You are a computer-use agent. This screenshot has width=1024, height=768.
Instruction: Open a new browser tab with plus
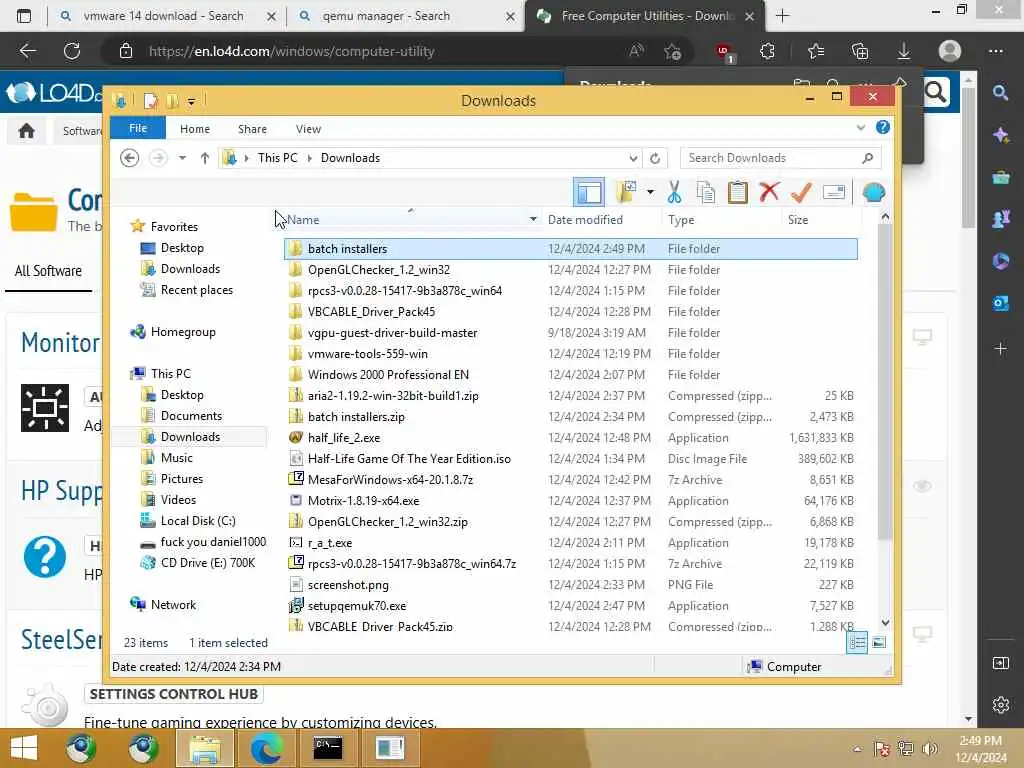pyautogui.click(x=782, y=16)
